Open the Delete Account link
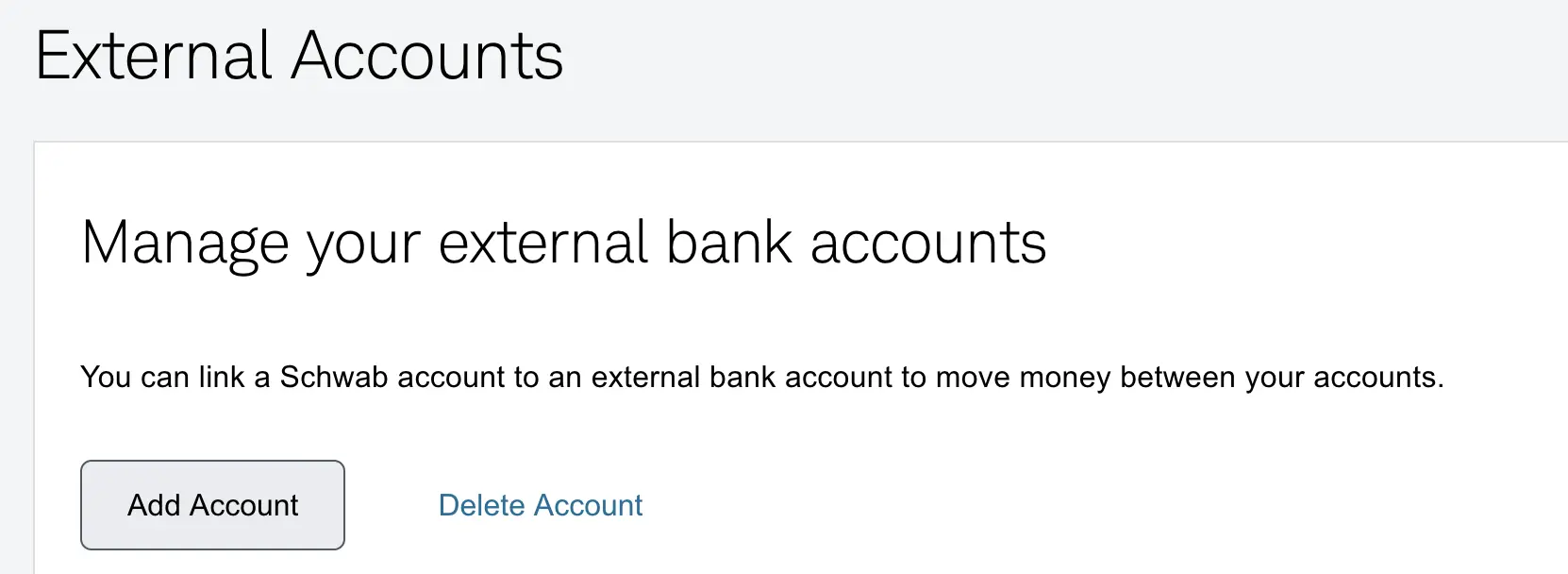1568x574 pixels. pos(540,505)
